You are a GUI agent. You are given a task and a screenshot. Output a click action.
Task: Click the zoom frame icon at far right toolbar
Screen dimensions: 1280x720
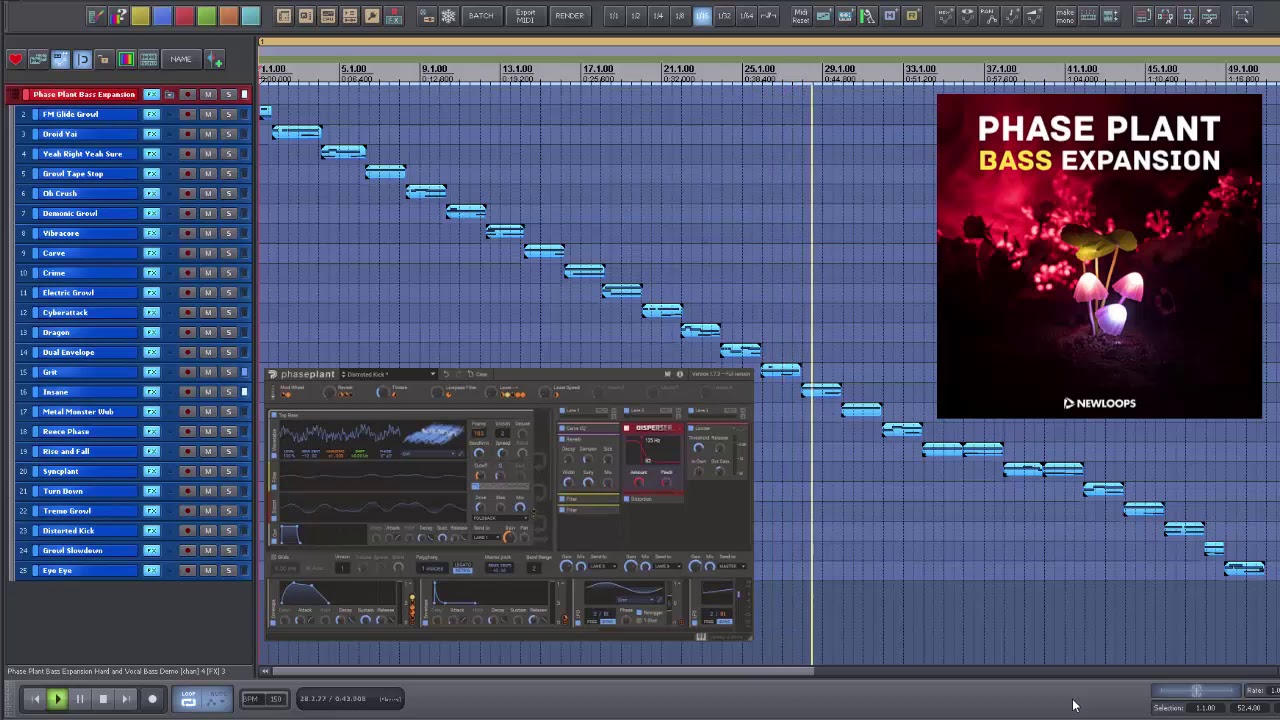1242,16
